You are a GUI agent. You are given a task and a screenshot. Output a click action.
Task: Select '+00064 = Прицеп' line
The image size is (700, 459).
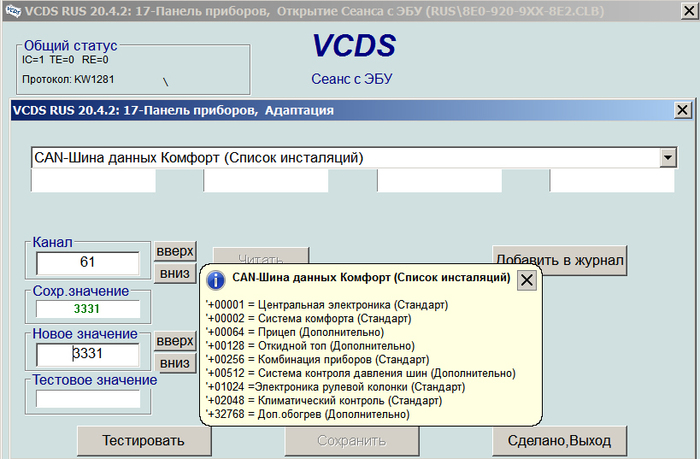295,332
